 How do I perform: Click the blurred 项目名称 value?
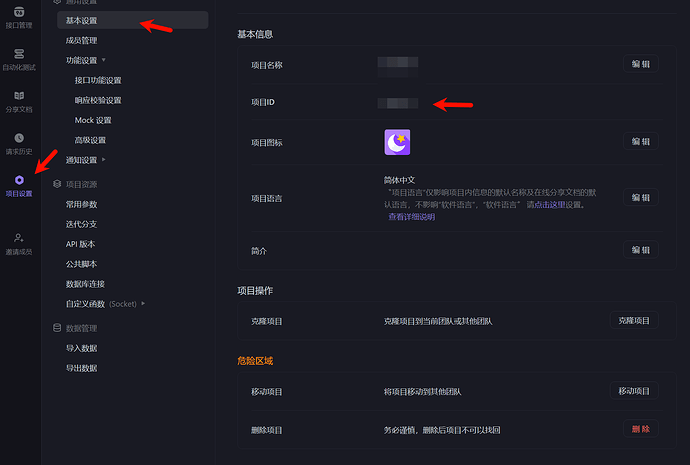pos(398,66)
